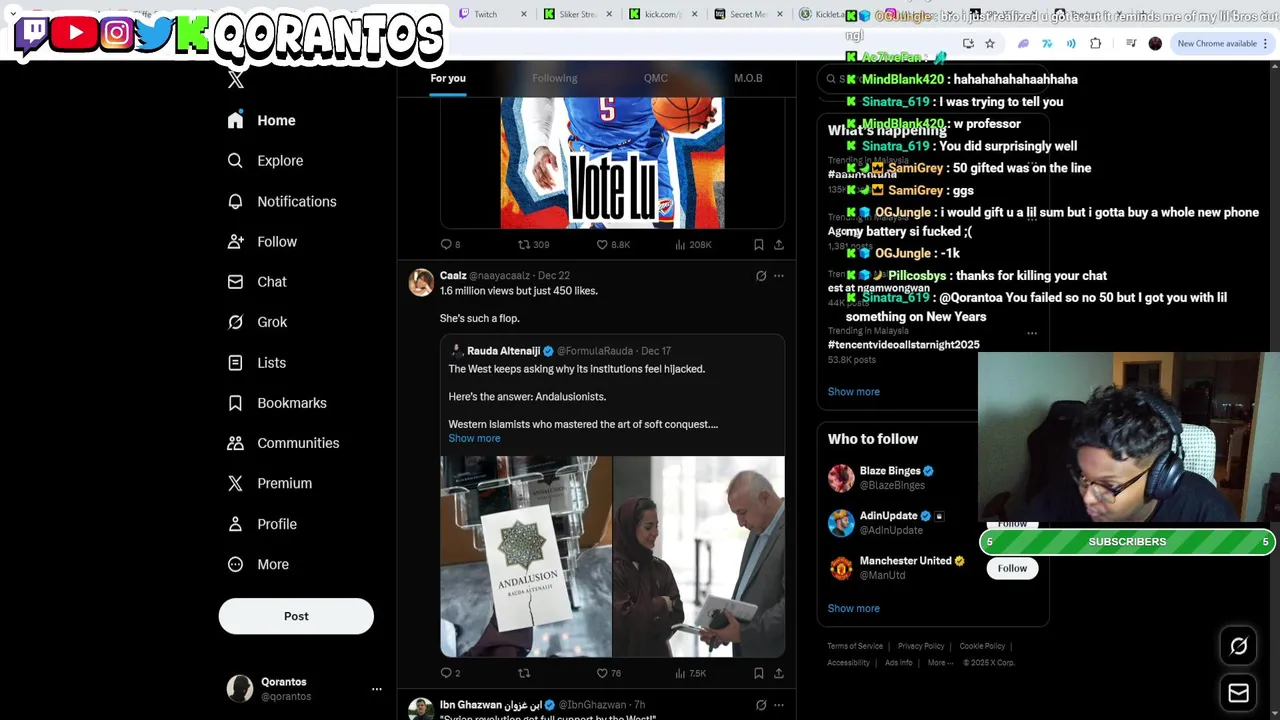Open the Explore section

point(265,160)
